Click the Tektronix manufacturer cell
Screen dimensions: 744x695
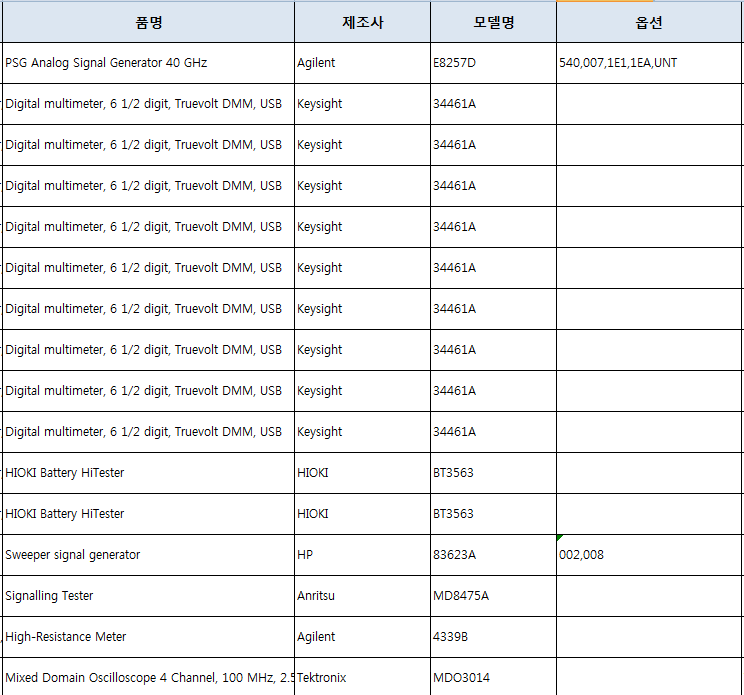click(x=362, y=678)
